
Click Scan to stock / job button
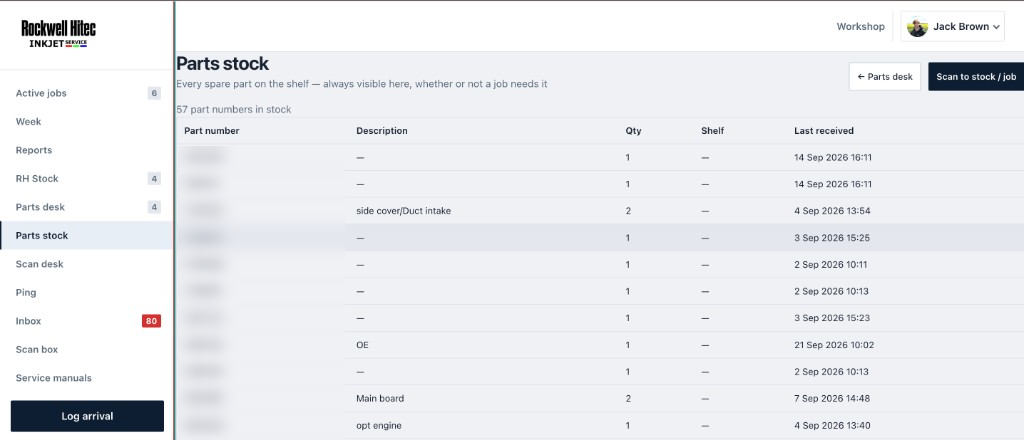pos(976,76)
